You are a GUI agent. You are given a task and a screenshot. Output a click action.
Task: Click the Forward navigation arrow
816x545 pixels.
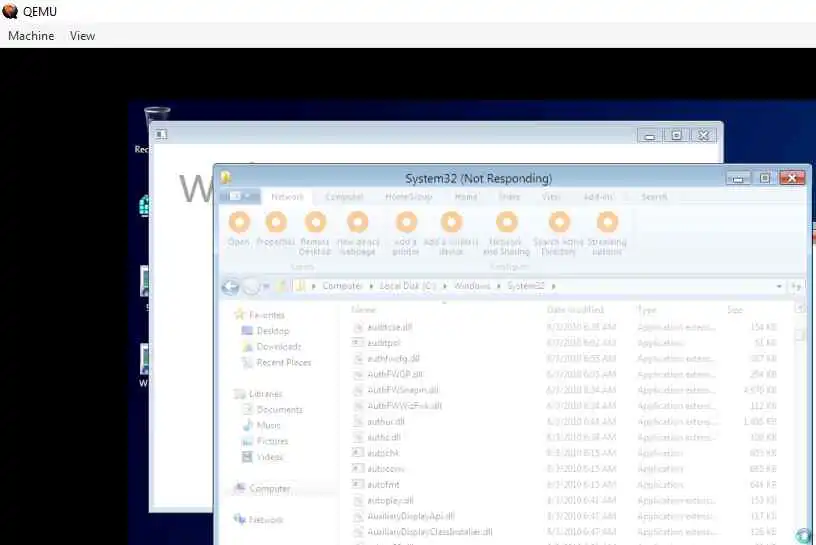tap(251, 287)
